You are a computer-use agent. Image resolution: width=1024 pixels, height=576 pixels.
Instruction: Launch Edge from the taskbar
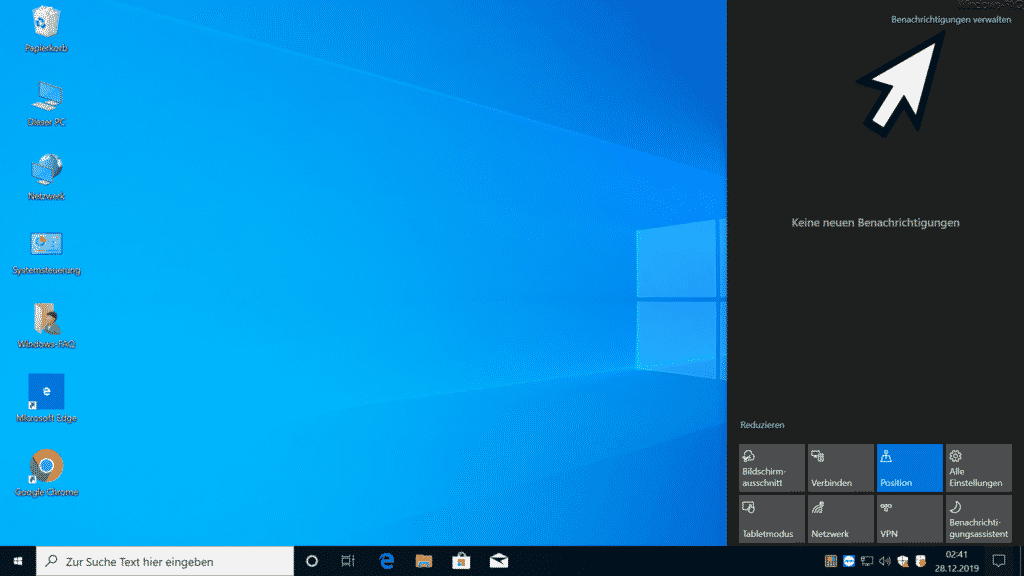[387, 561]
